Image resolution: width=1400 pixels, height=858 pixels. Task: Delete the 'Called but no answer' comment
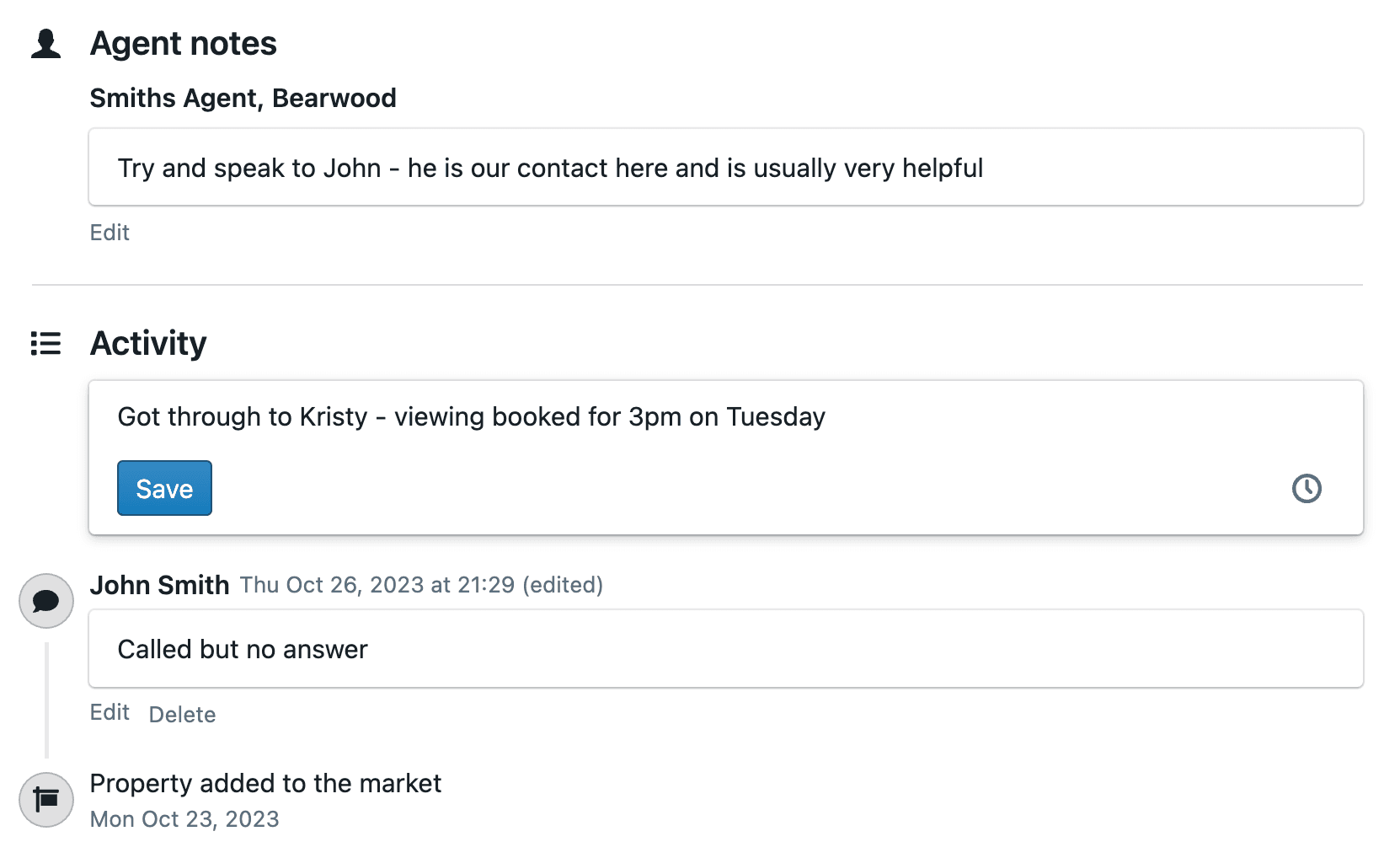coord(182,714)
